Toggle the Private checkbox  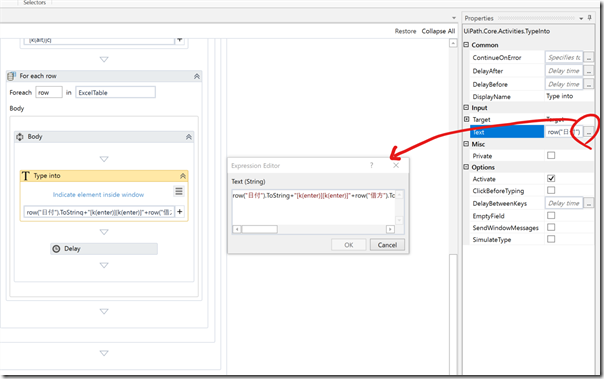coord(551,156)
